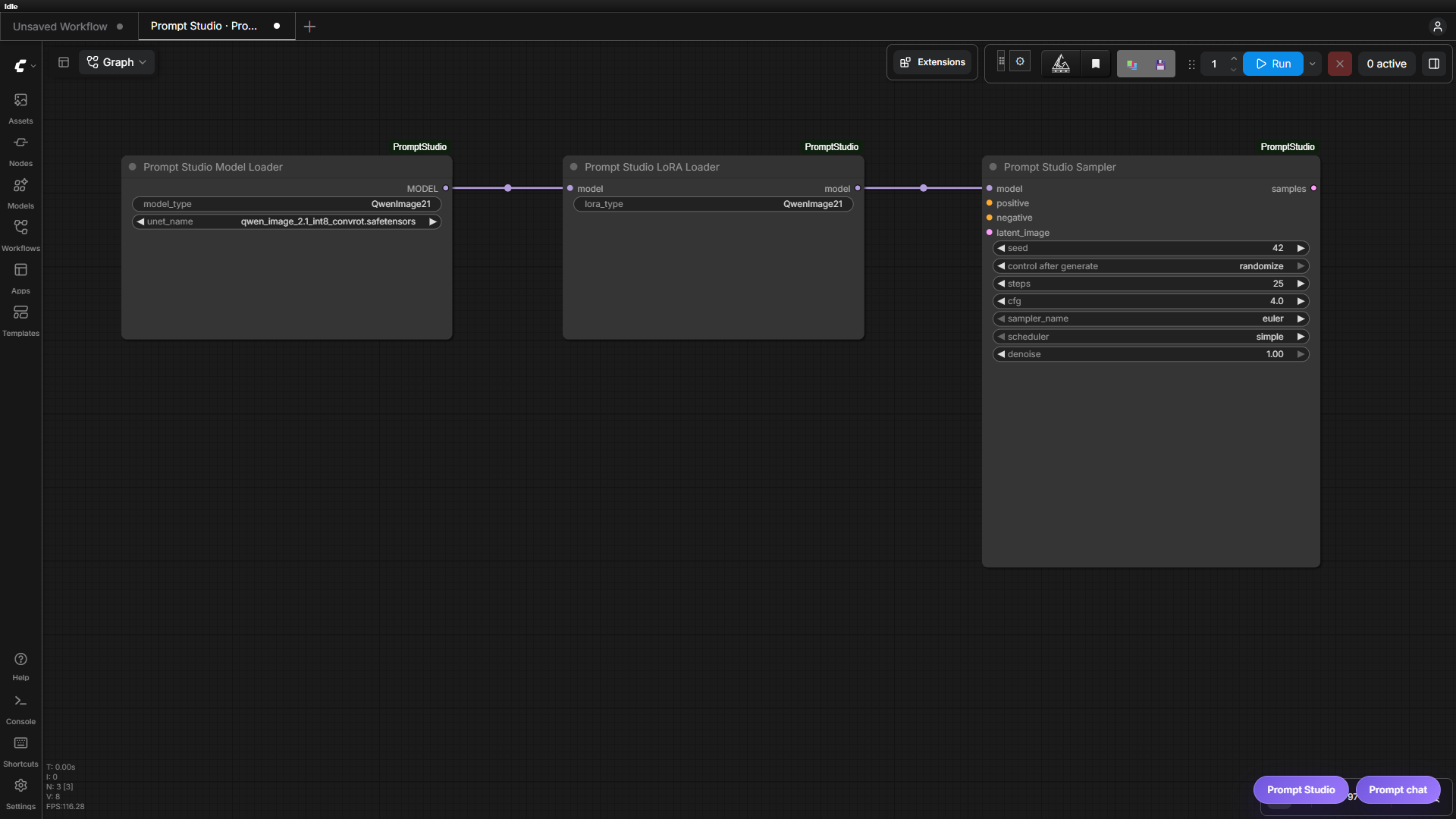Increase seed value with right arrow

click(1301, 248)
